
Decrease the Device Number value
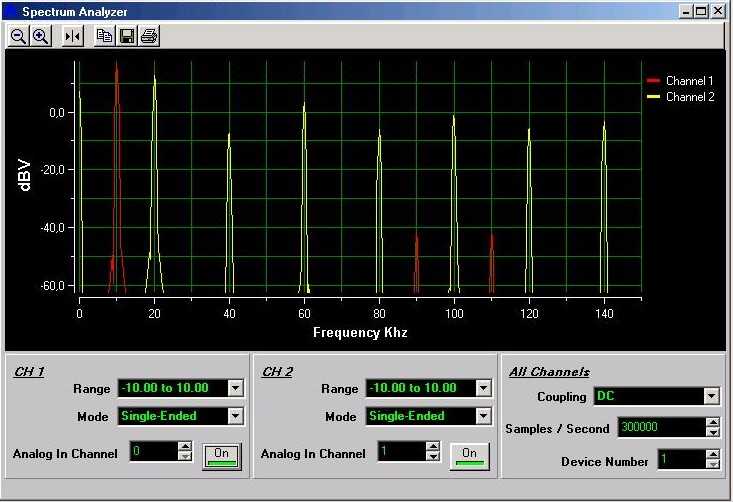click(x=713, y=464)
